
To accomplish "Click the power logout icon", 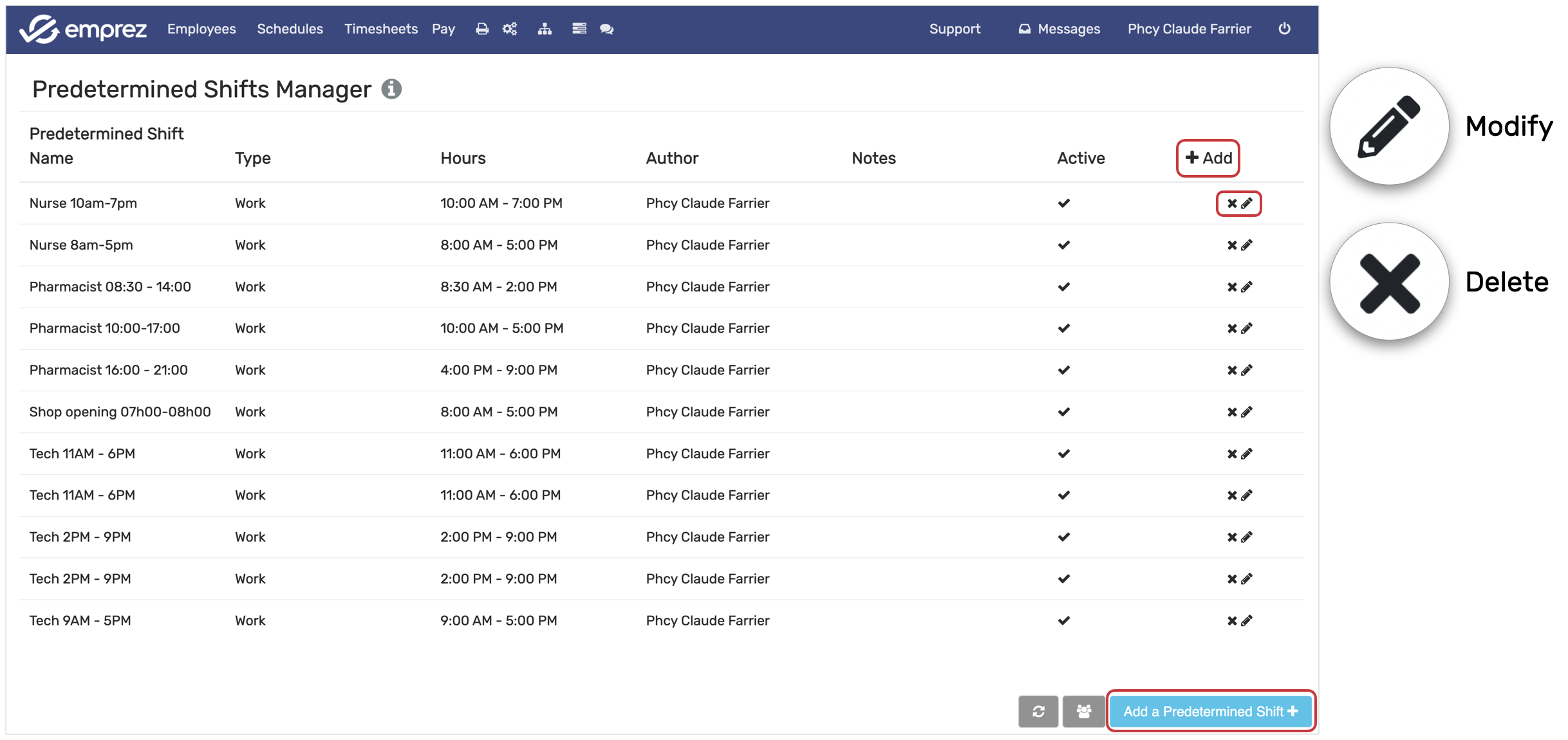I will pos(1284,29).
